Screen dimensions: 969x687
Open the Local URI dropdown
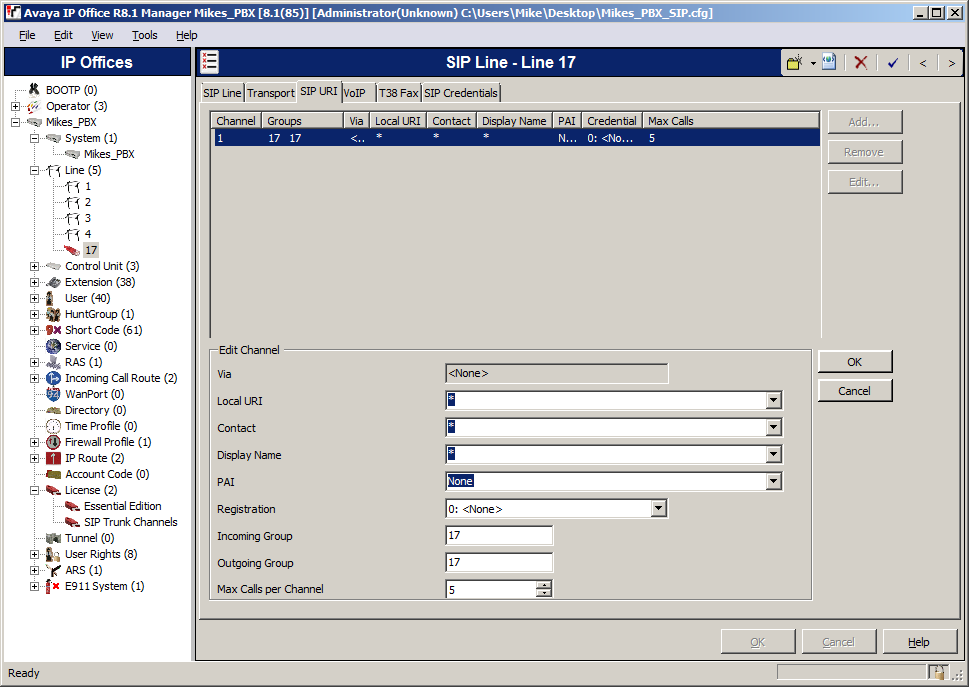pos(774,400)
